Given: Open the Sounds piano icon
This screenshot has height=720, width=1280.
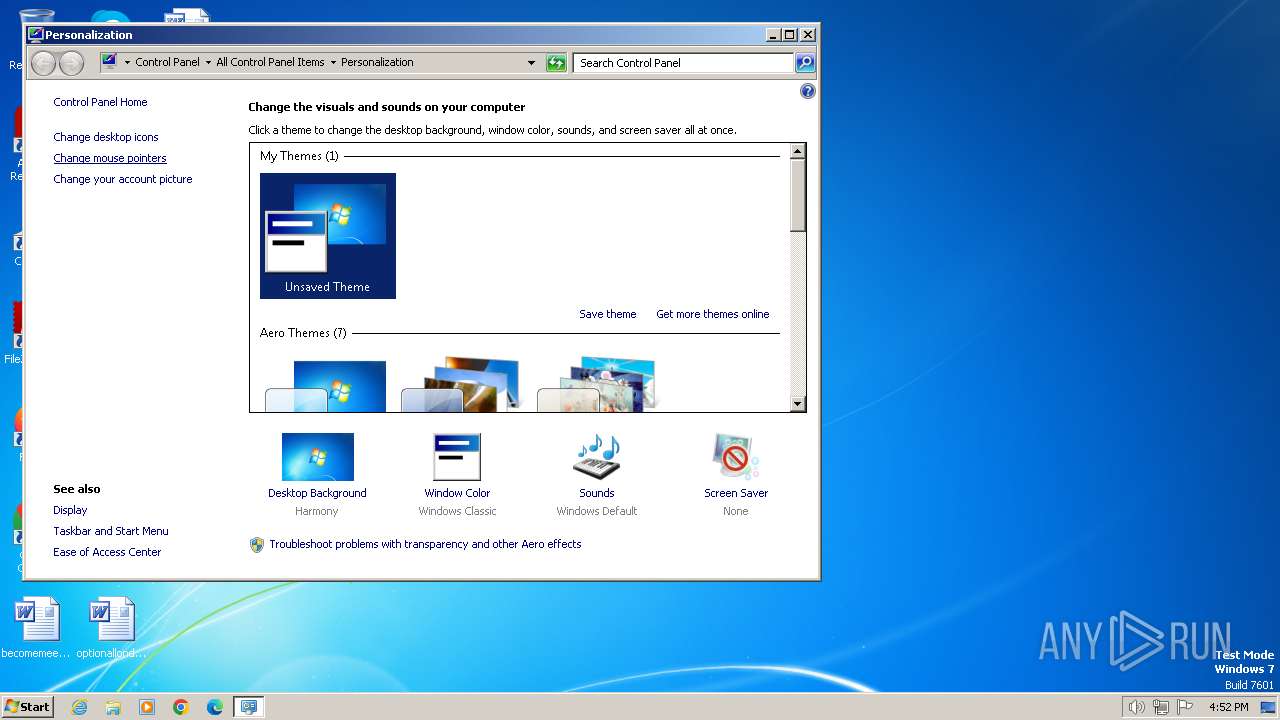Looking at the screenshot, I should 597,457.
